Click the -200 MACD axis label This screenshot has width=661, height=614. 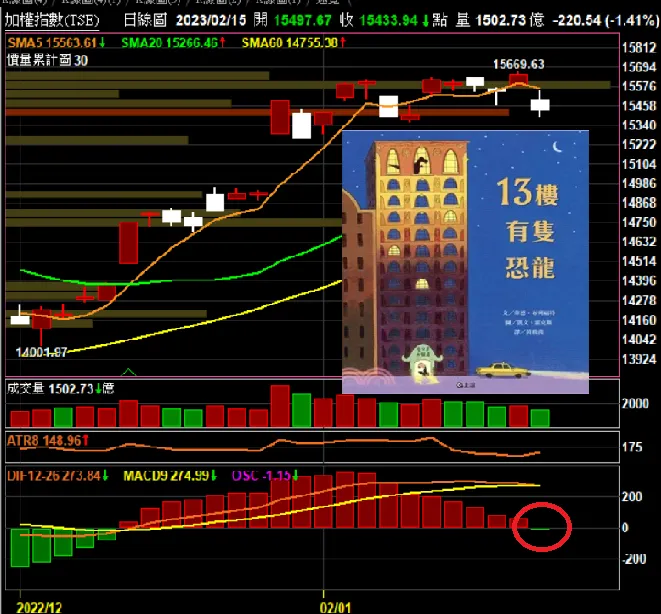(634, 559)
